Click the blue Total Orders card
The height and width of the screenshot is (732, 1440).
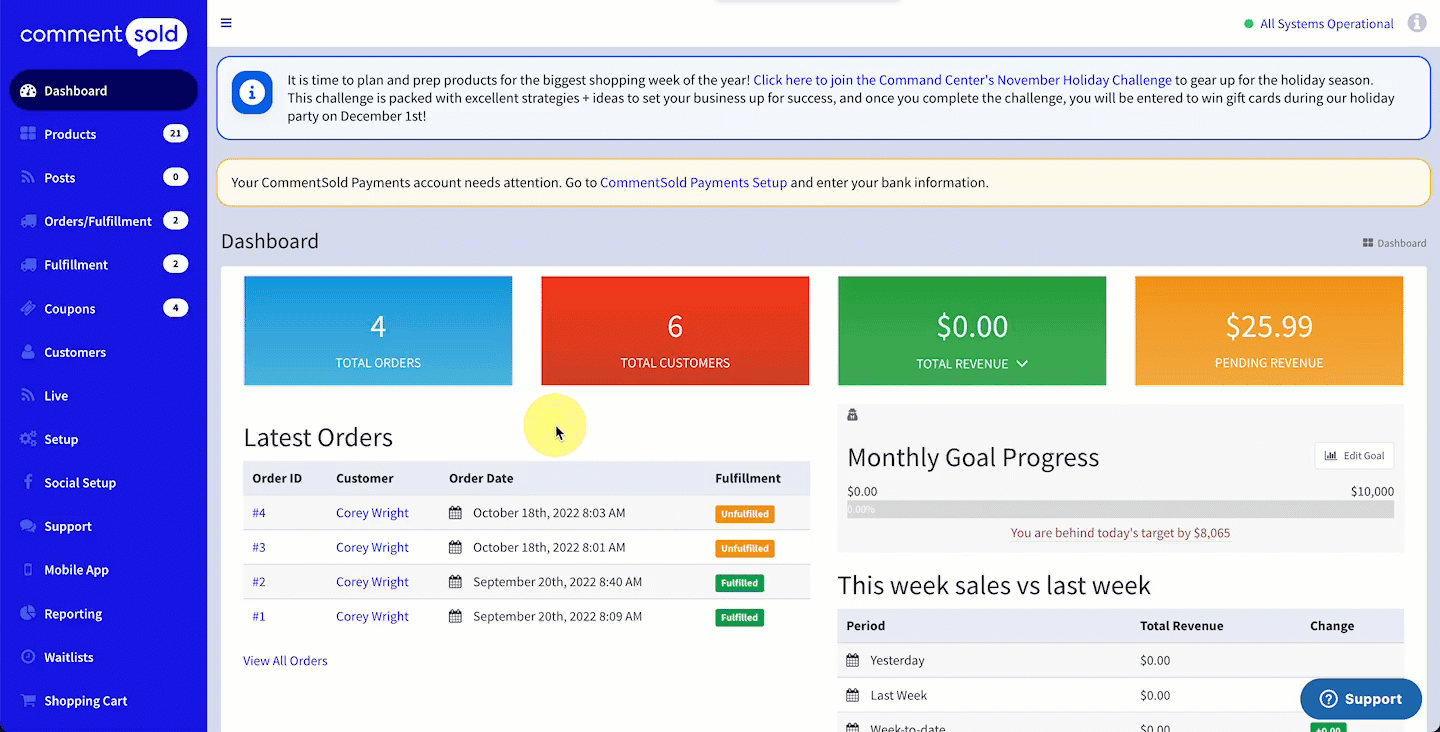[x=378, y=331]
